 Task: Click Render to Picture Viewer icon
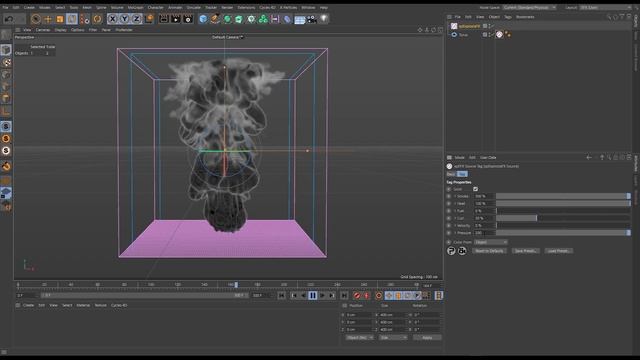click(176, 19)
